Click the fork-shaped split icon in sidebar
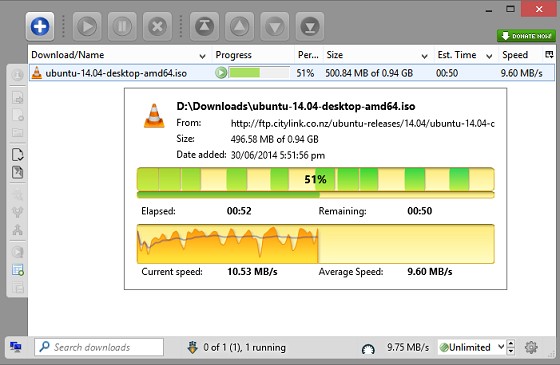The height and width of the screenshot is (365, 560). coord(18,212)
